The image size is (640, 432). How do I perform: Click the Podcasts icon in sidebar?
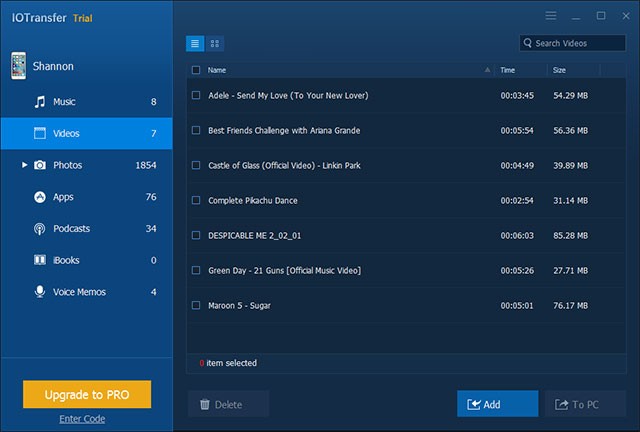click(40, 229)
